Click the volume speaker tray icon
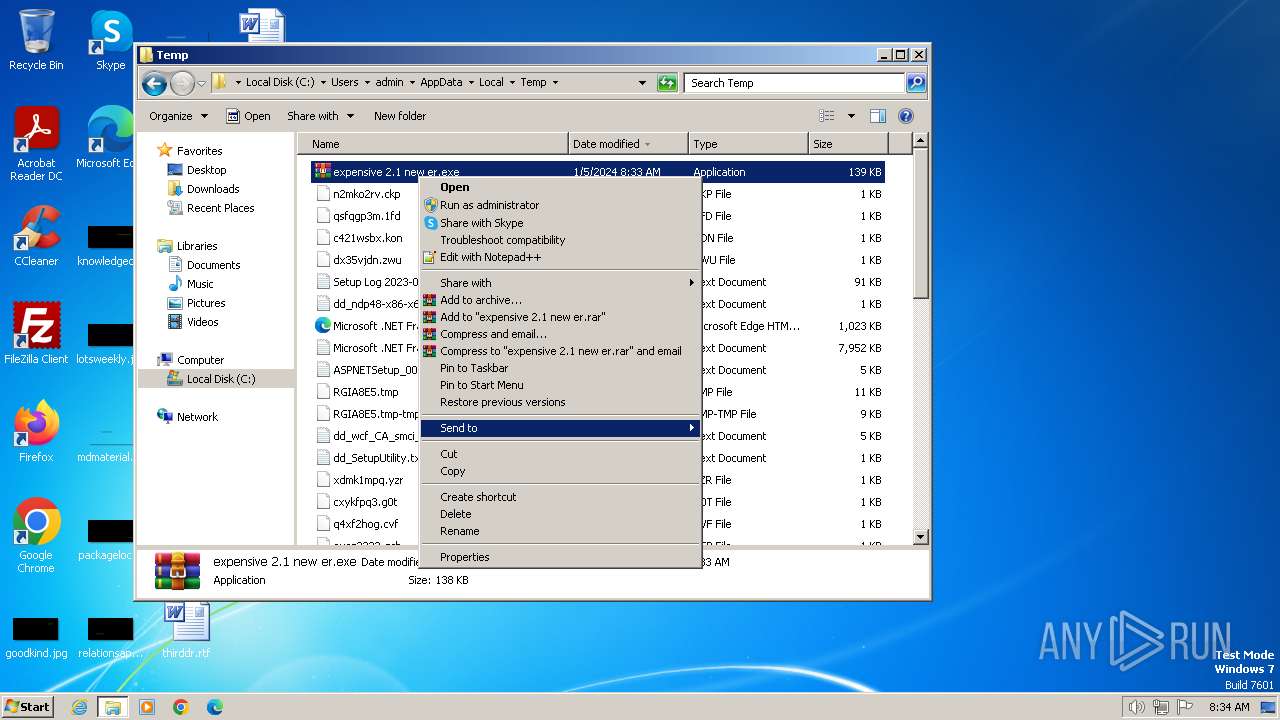 [1136, 707]
